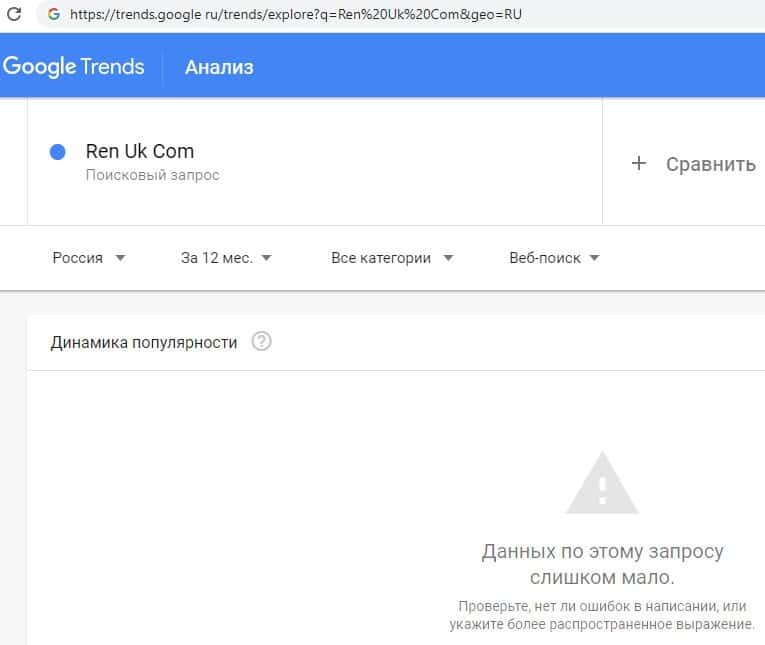Edit the "Ren Uk Com" search term
Image resolution: width=765 pixels, height=645 pixels.
(140, 152)
